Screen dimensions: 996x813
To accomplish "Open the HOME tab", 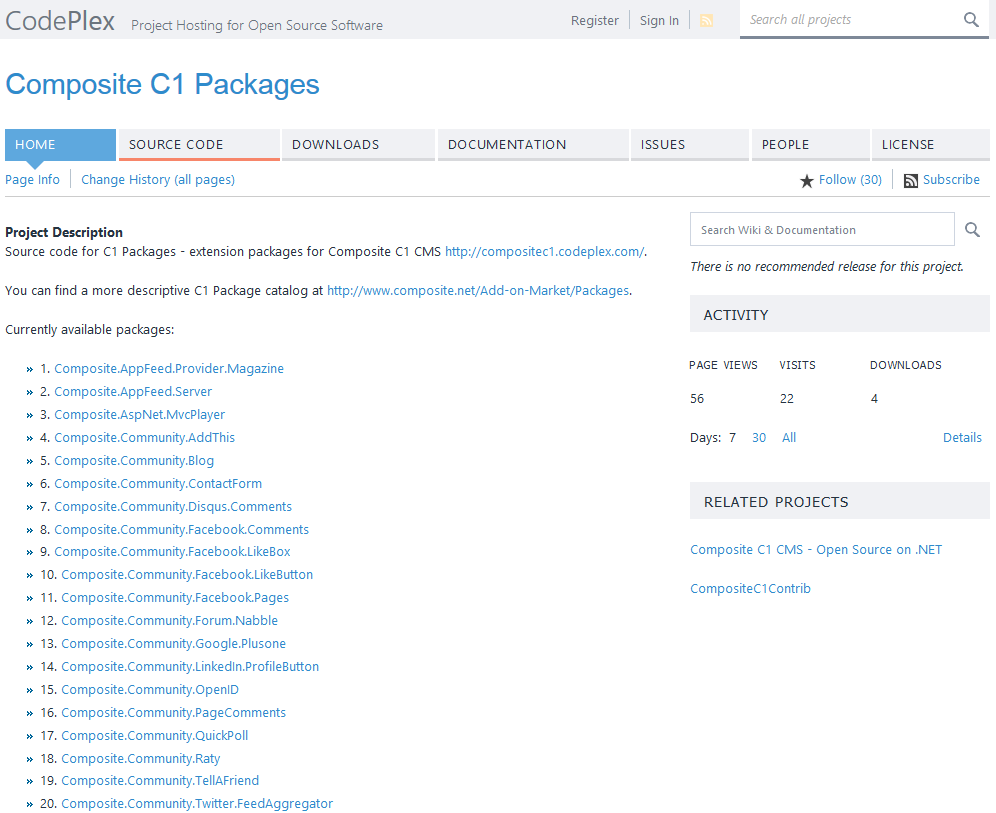I will (60, 145).
